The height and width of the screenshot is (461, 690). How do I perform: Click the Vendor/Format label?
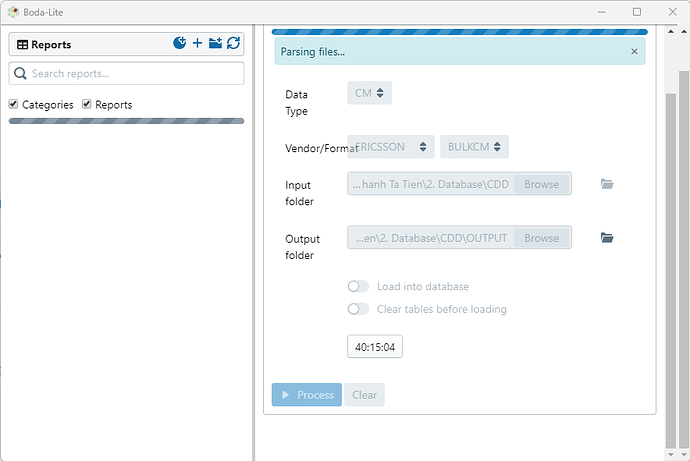tap(322, 148)
